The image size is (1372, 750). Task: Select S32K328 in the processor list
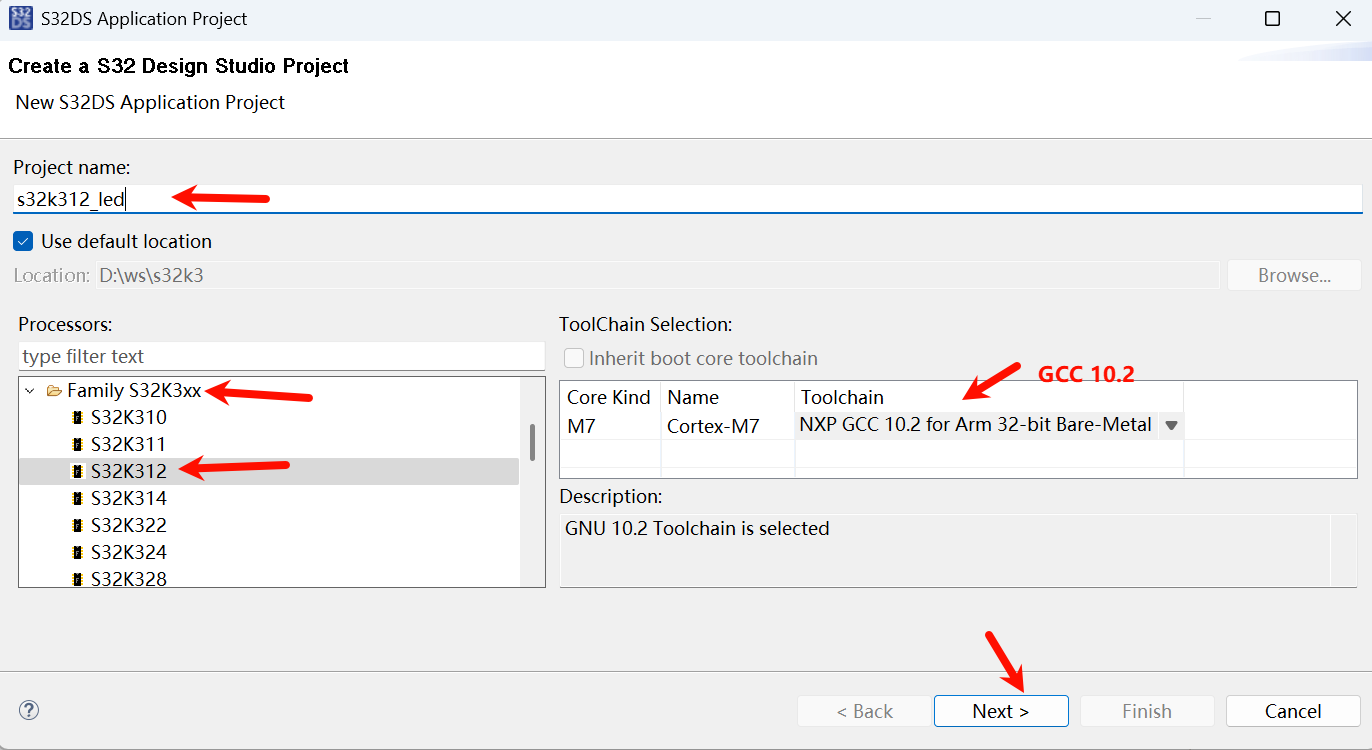128,578
